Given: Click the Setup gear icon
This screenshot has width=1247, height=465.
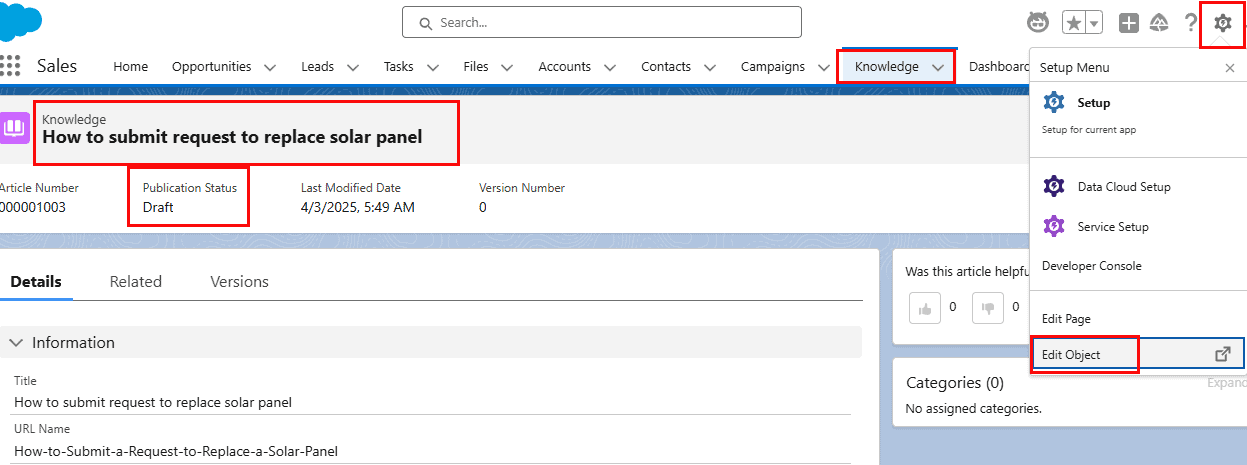Looking at the screenshot, I should (1222, 23).
